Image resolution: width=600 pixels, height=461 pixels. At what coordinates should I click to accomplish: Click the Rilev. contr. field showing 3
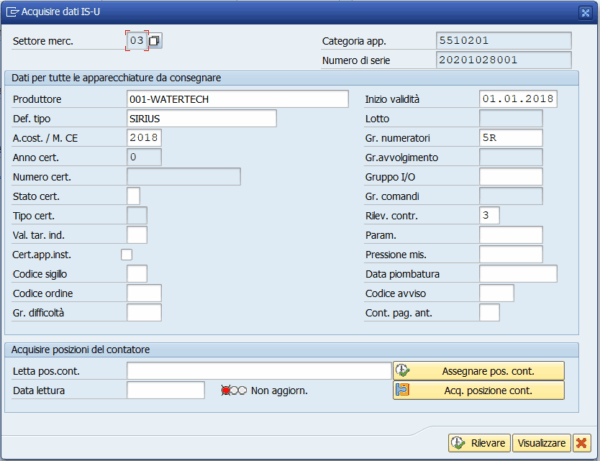(489, 215)
